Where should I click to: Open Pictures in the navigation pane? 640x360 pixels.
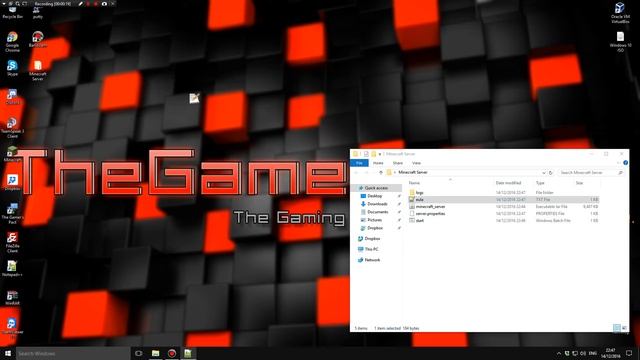(x=374, y=220)
